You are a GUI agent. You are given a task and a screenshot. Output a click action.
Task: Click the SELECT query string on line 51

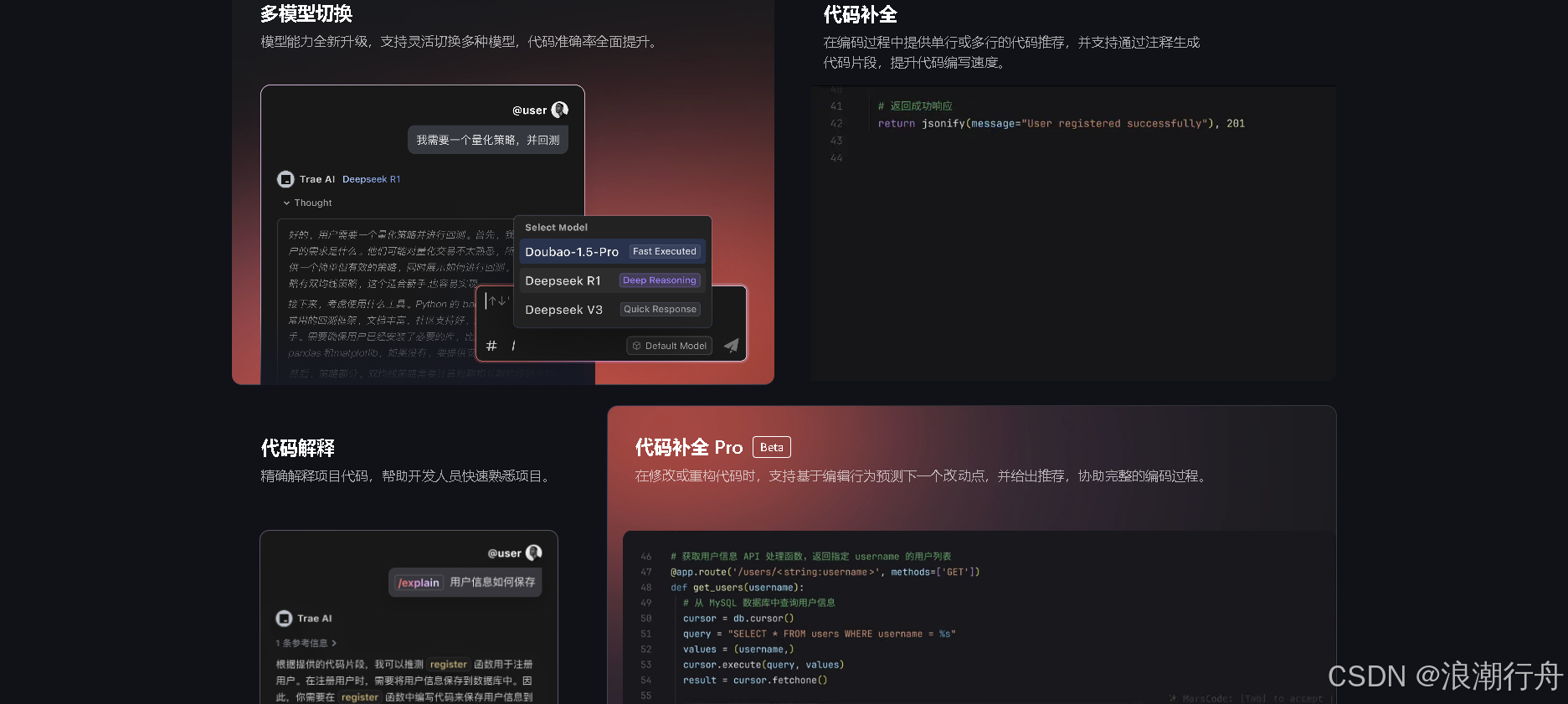[842, 634]
